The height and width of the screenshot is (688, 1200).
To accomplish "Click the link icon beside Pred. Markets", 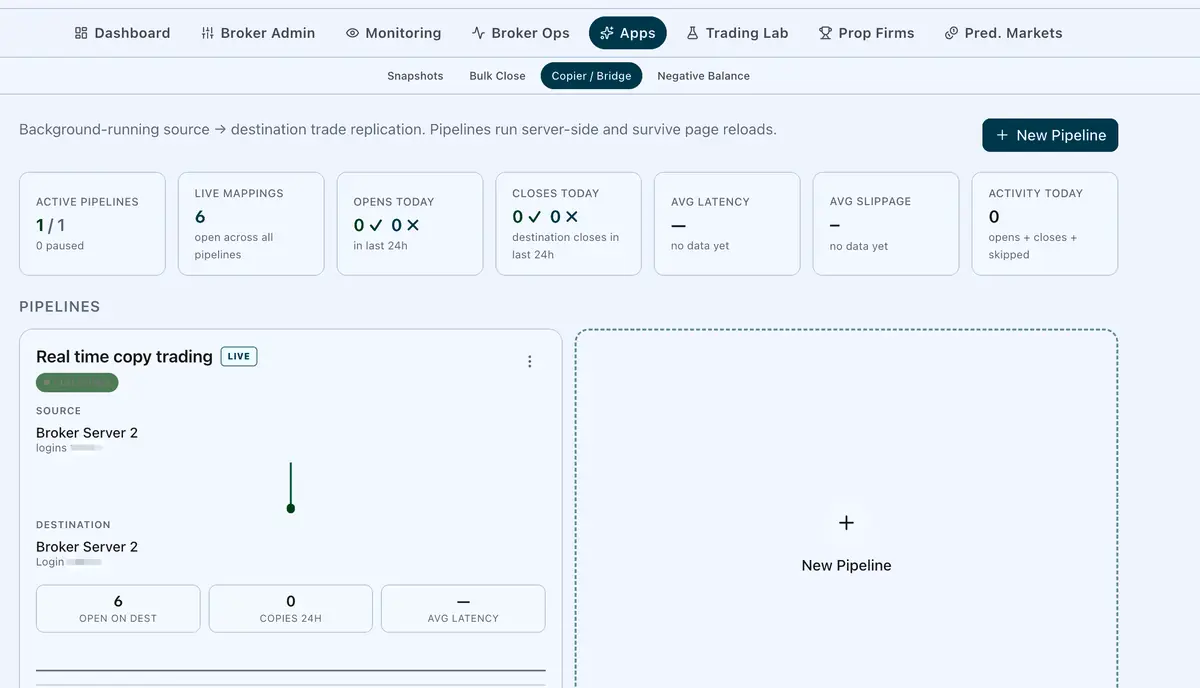I will 951,33.
